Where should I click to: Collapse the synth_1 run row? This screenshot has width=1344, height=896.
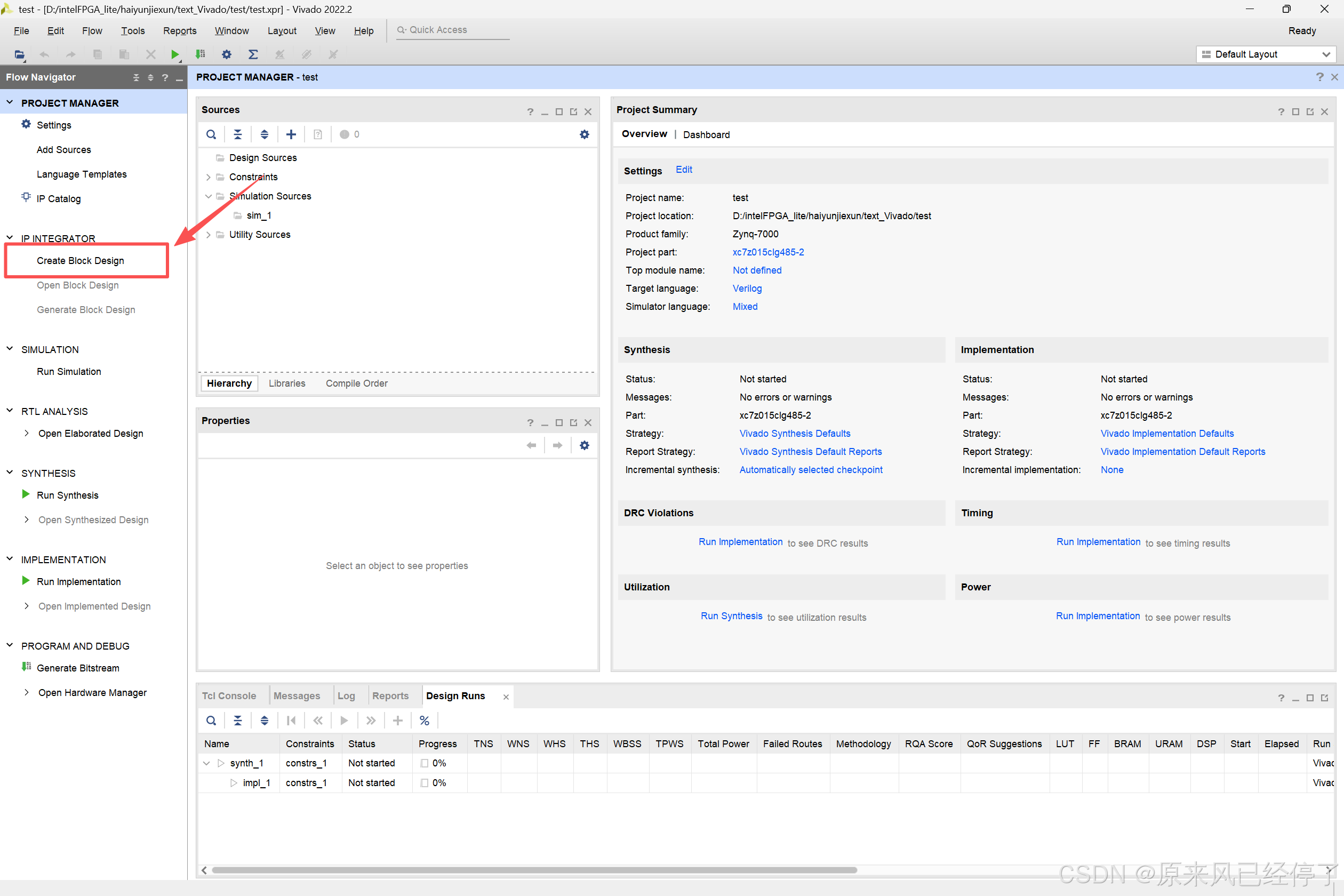(206, 763)
